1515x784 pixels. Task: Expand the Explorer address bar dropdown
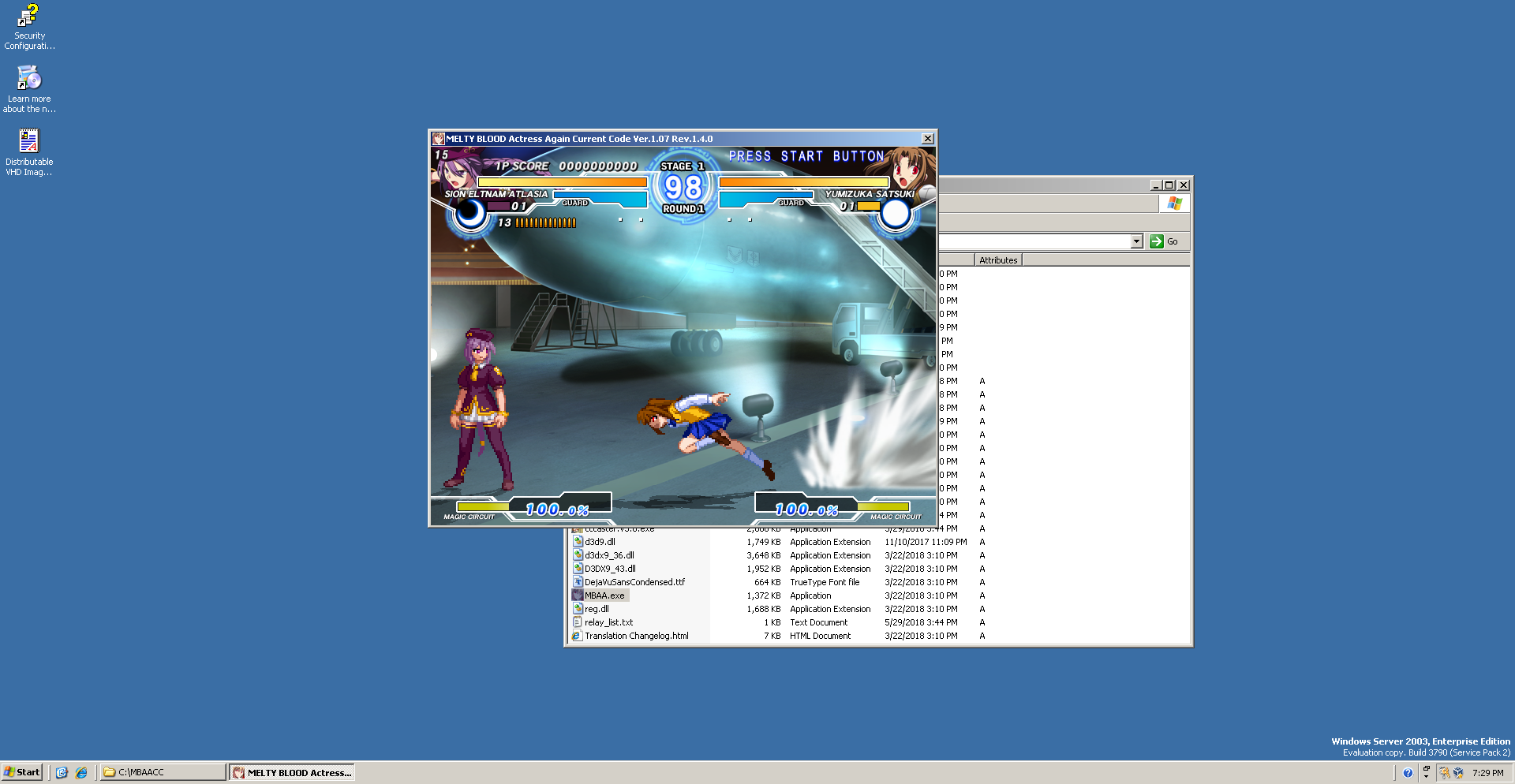[x=1136, y=241]
